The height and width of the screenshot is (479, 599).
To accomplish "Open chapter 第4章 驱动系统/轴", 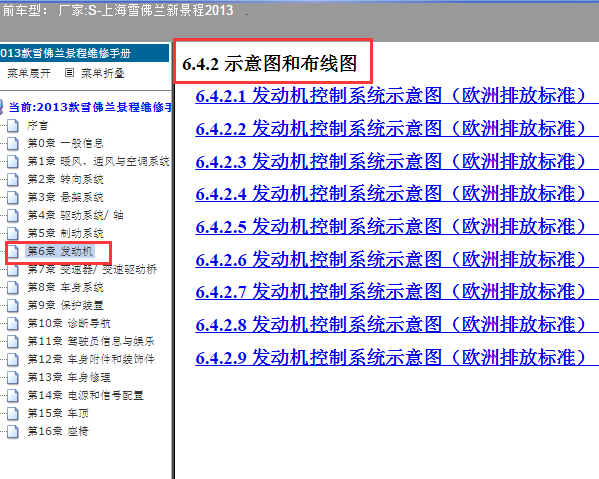I will (75, 215).
